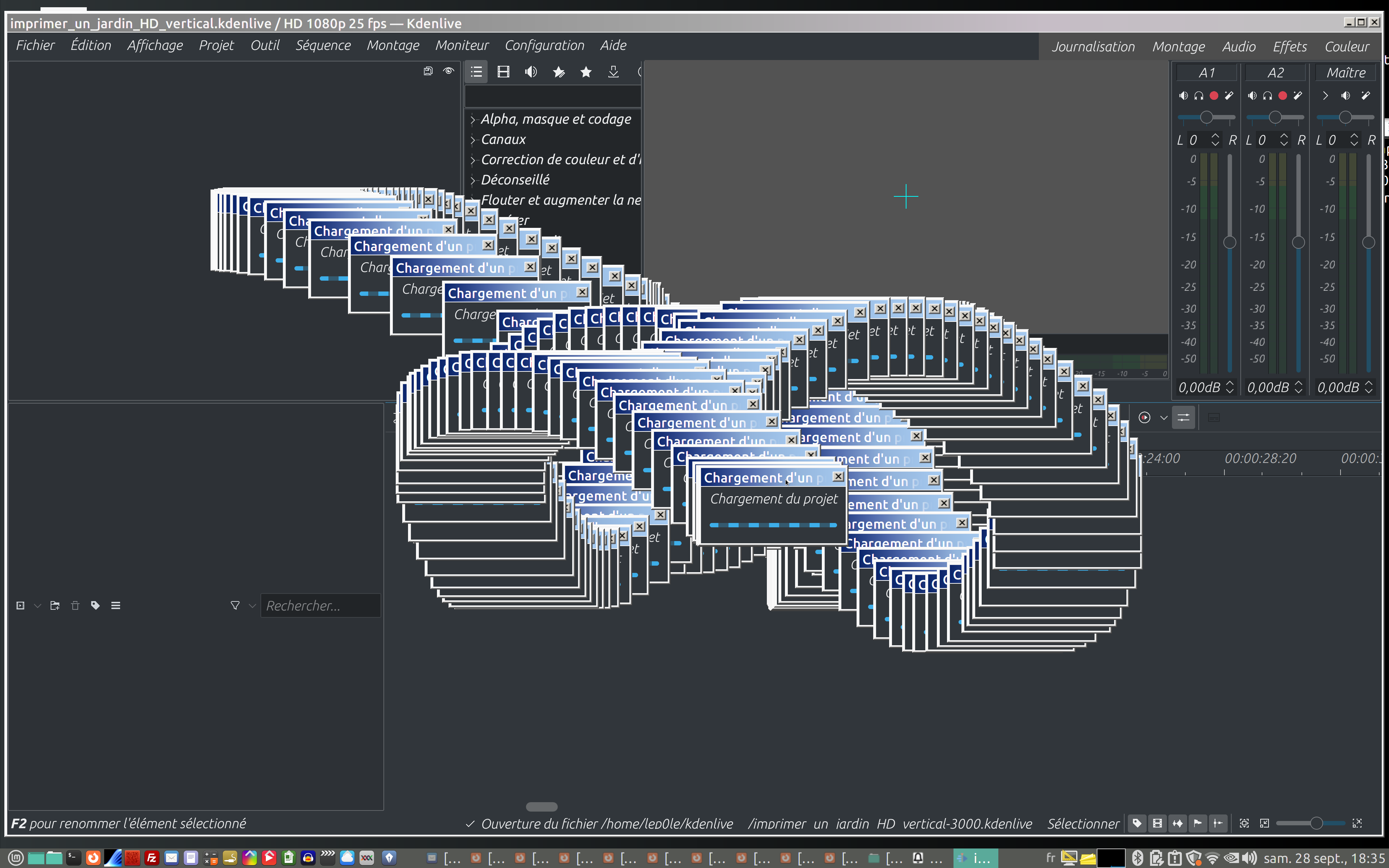Click the favorite effects star icon
1389x868 pixels.
click(x=586, y=72)
